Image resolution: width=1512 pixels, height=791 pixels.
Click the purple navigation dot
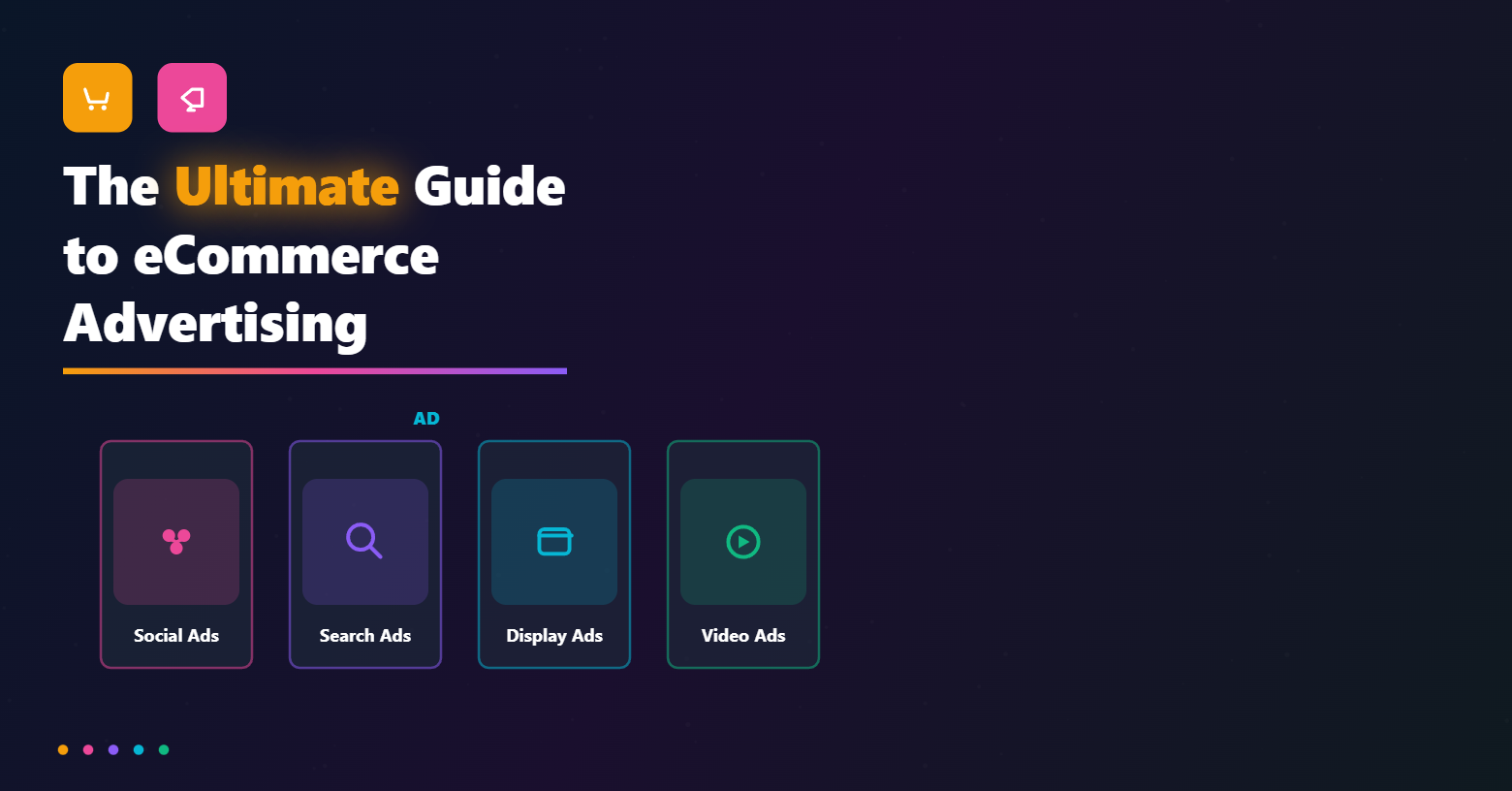pyautogui.click(x=112, y=749)
